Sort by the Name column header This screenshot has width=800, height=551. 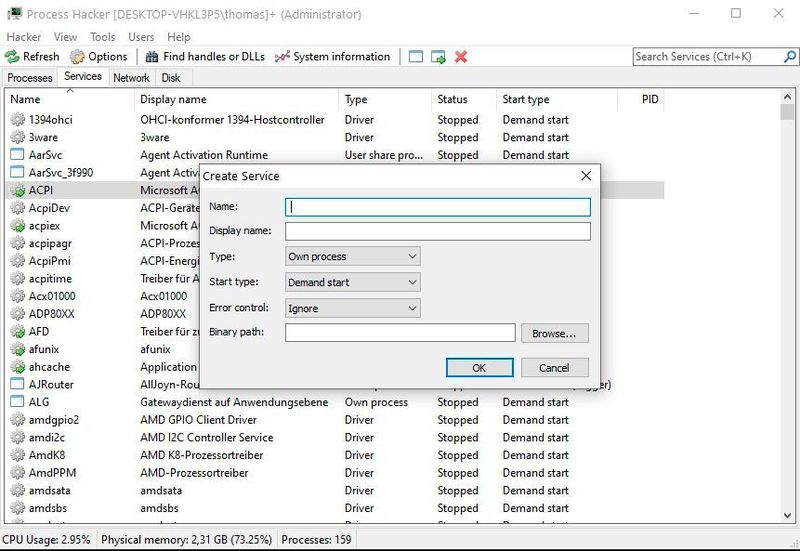69,99
